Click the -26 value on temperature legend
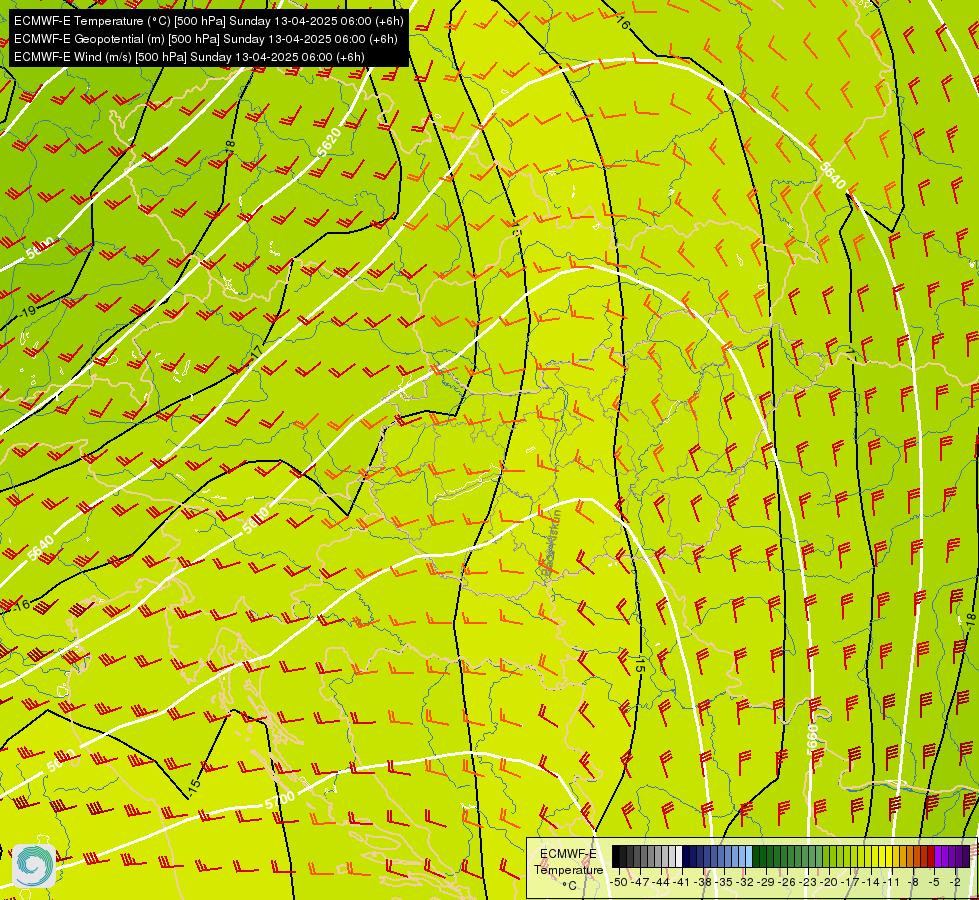The height and width of the screenshot is (900, 979). (787, 883)
